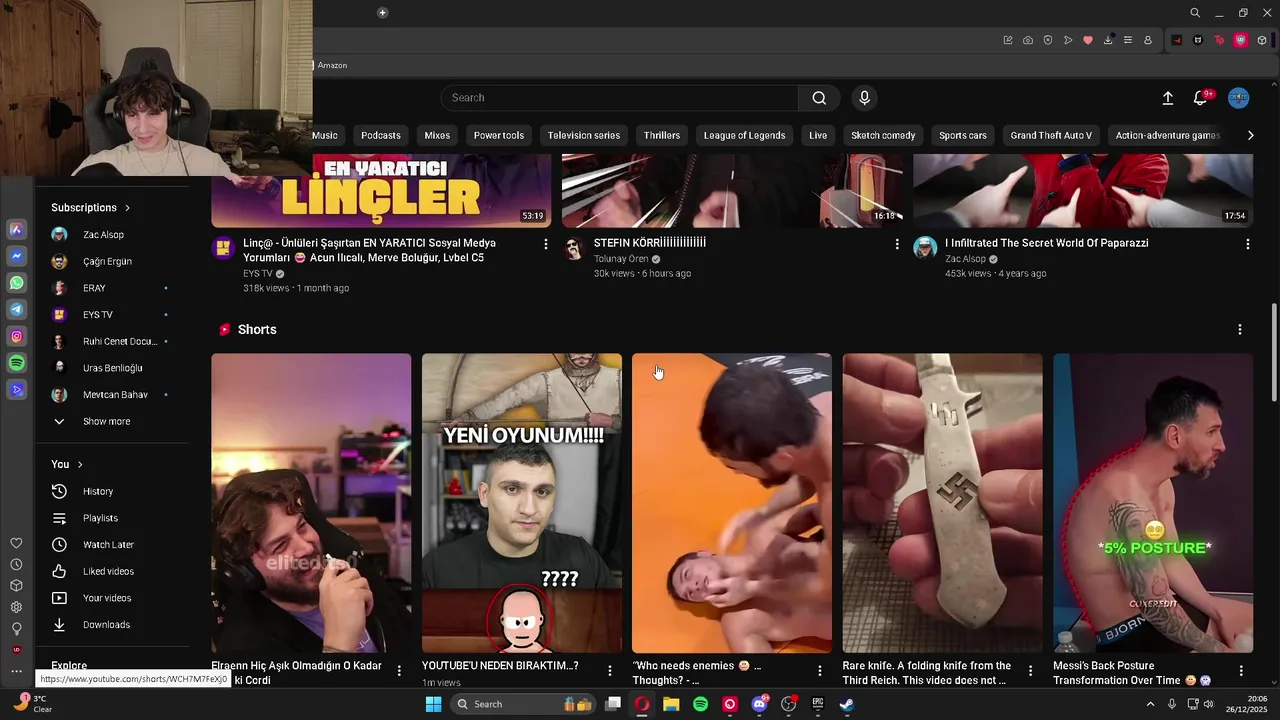Open Telegram in Opera sidebar
Image resolution: width=1280 pixels, height=720 pixels.
click(x=17, y=310)
